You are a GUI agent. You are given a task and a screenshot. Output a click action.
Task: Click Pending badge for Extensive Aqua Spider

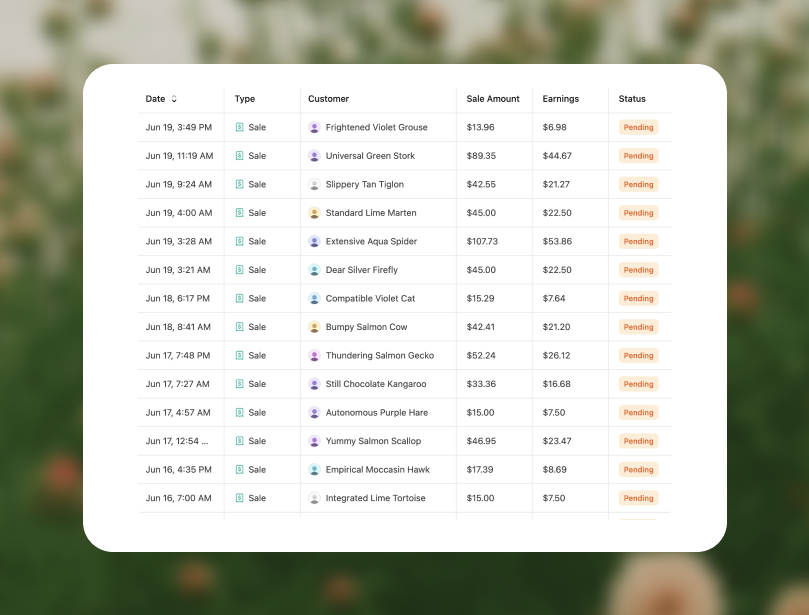click(x=638, y=241)
